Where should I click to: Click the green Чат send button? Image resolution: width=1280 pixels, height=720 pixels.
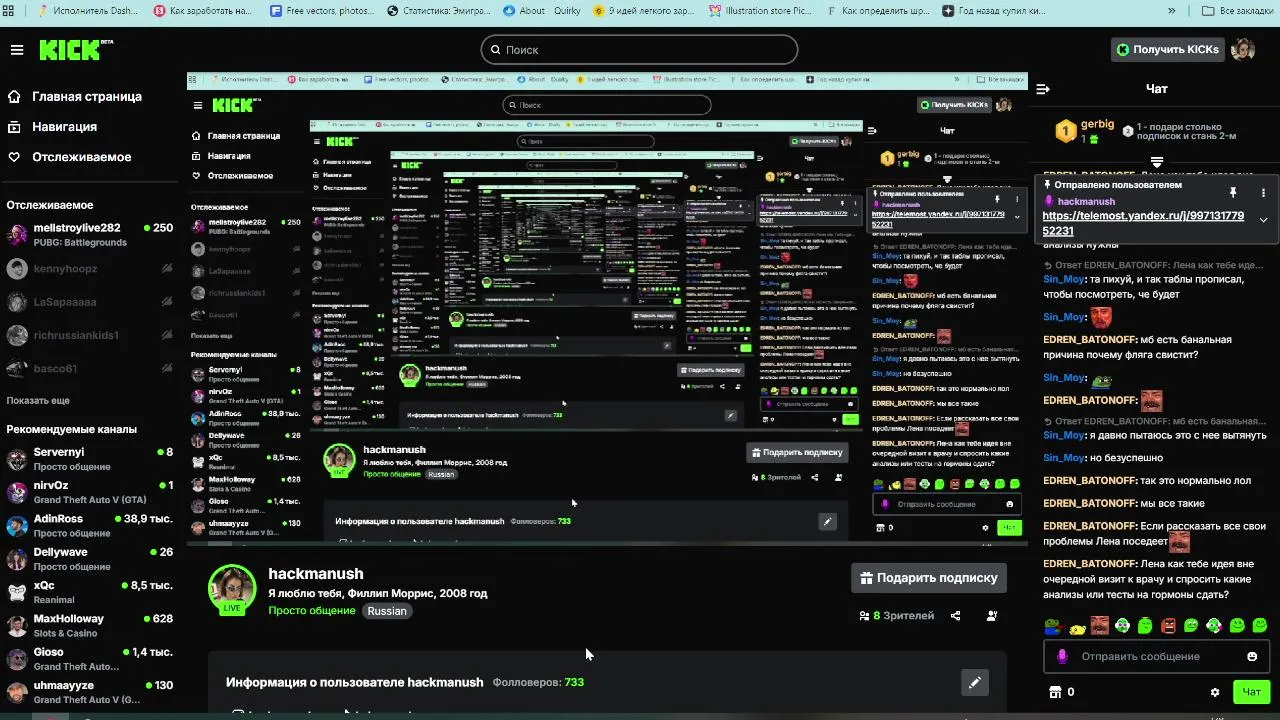point(1251,691)
